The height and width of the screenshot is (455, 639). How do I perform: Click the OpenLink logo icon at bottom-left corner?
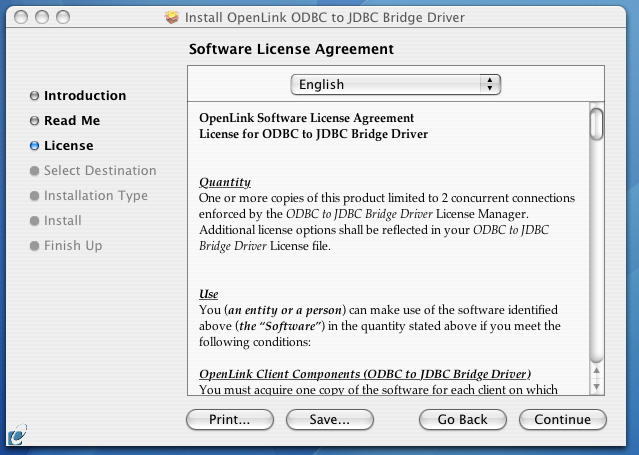tap(18, 435)
